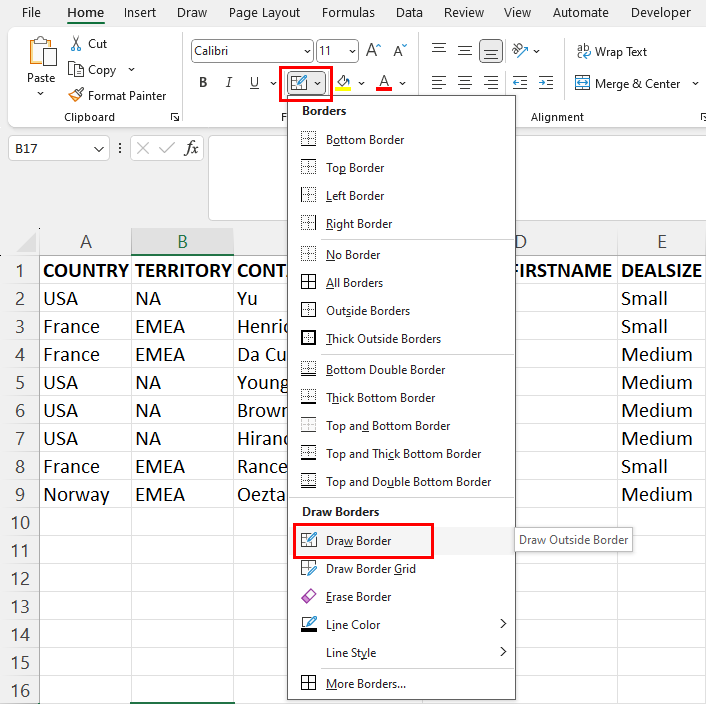The height and width of the screenshot is (704, 706).
Task: Switch to the Review tab
Action: point(464,13)
